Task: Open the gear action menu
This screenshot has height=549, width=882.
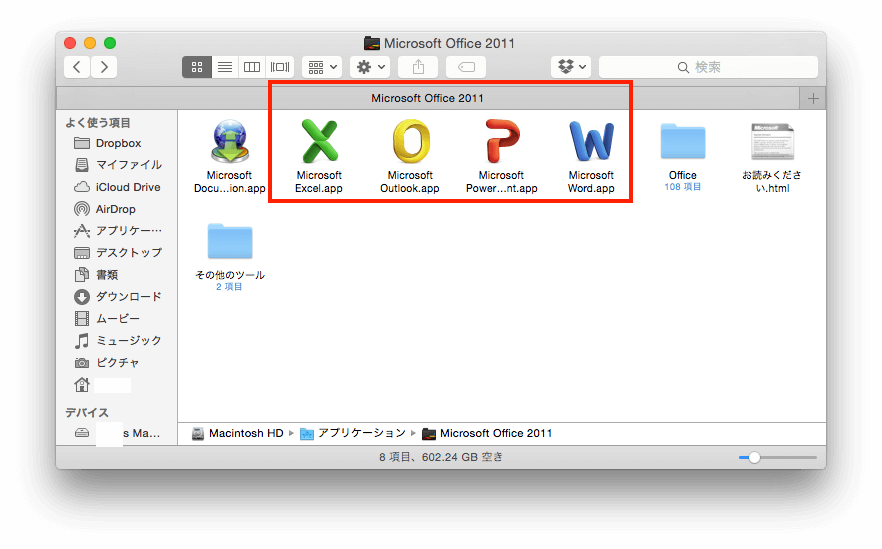Action: coord(370,67)
